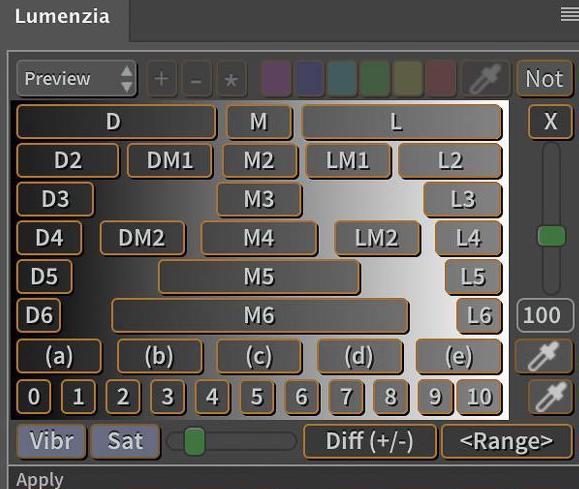Click the eyedropper beside the (e) button
The image size is (579, 489).
(544, 356)
